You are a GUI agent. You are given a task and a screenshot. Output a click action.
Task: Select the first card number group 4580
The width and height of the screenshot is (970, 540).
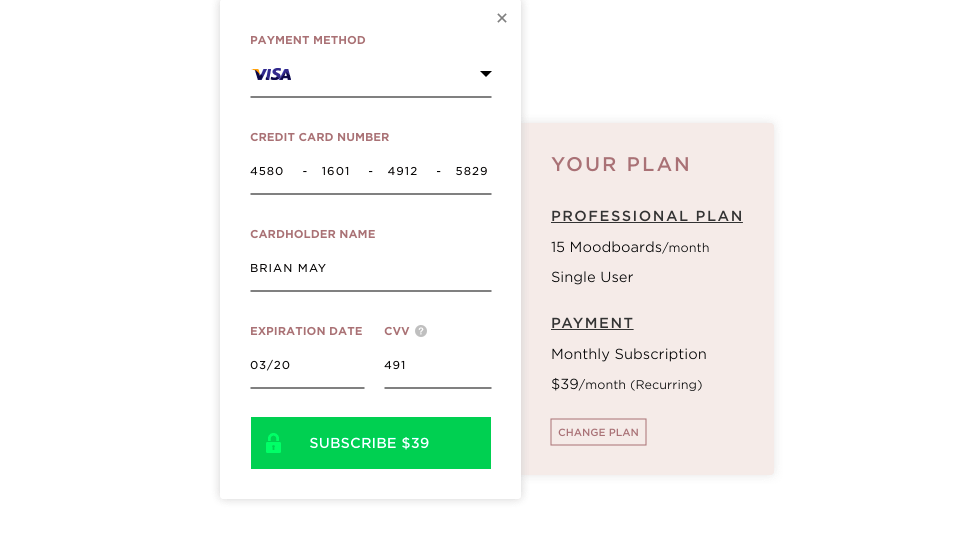click(x=267, y=171)
